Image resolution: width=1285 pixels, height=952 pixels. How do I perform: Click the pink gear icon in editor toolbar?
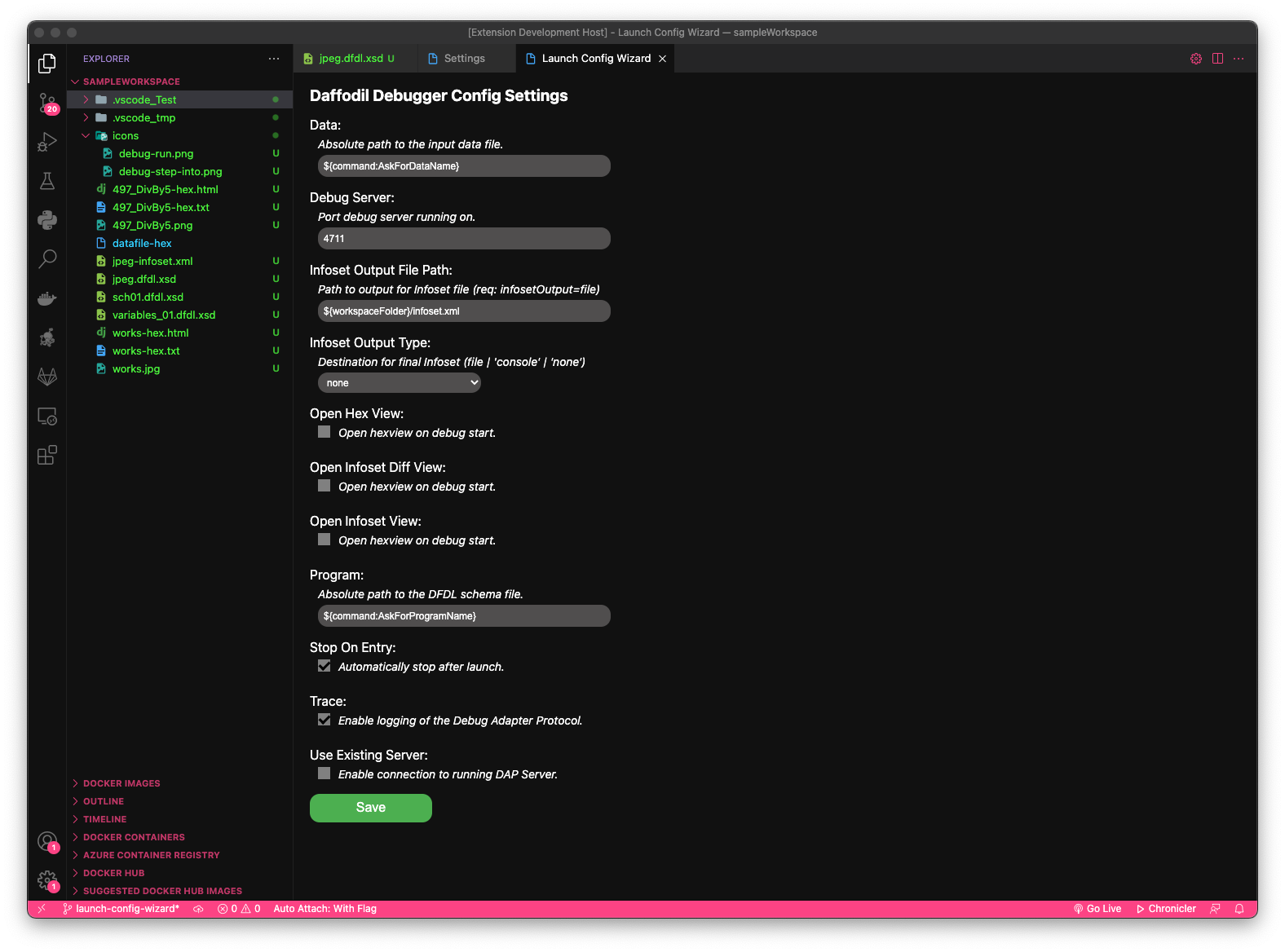point(1195,59)
